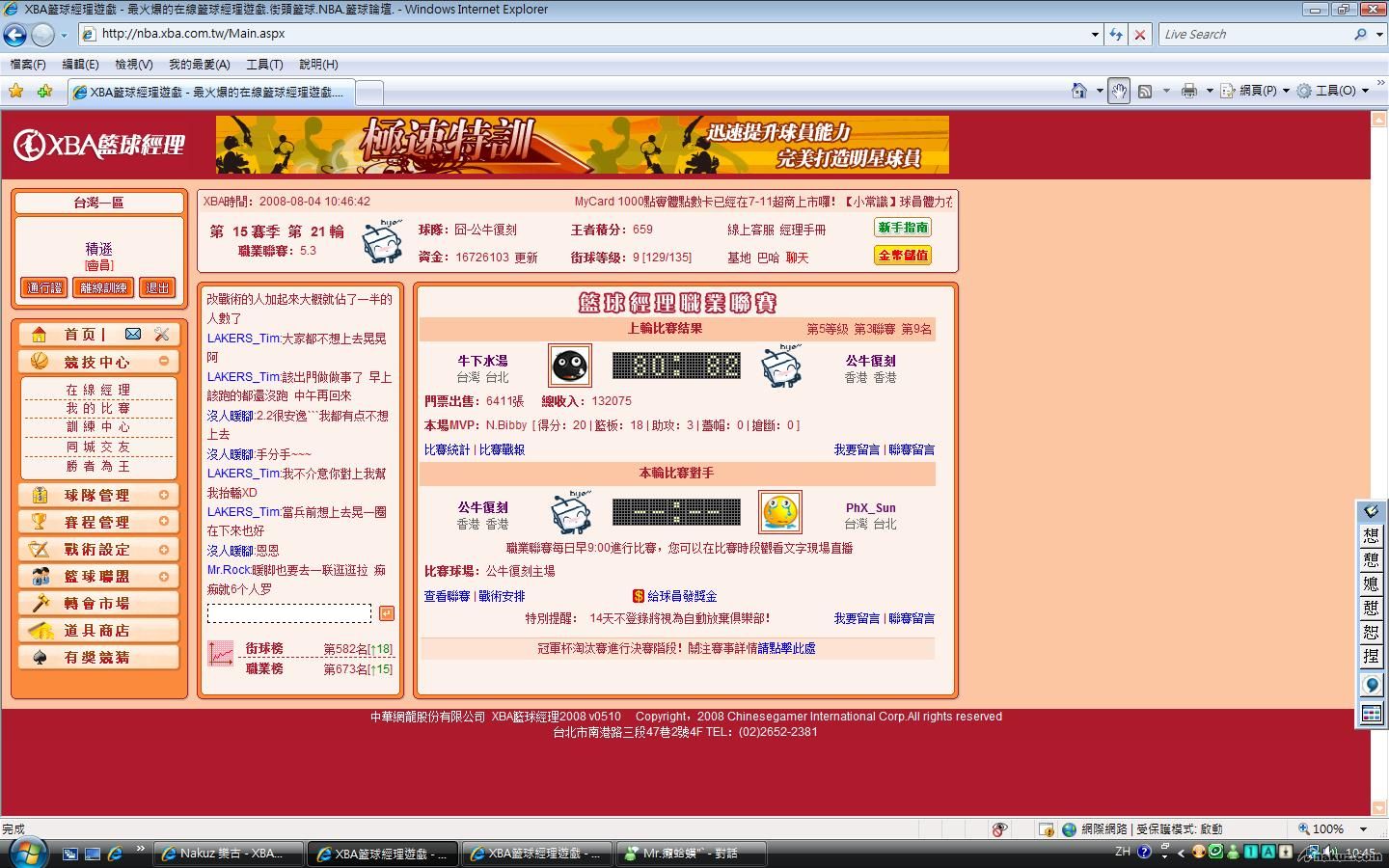
Task: Click the globe icon in the side toolbar
Action: 1371,685
